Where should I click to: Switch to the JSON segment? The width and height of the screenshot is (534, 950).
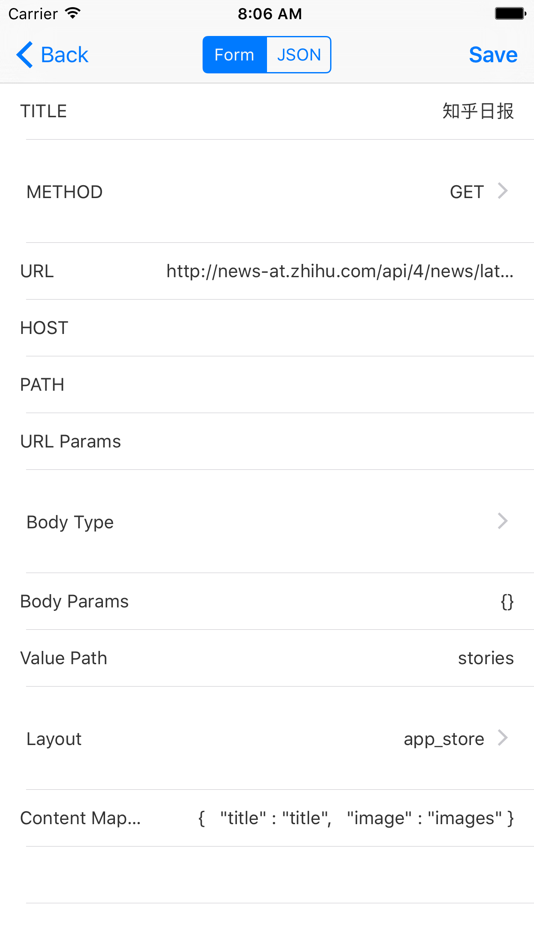(299, 55)
